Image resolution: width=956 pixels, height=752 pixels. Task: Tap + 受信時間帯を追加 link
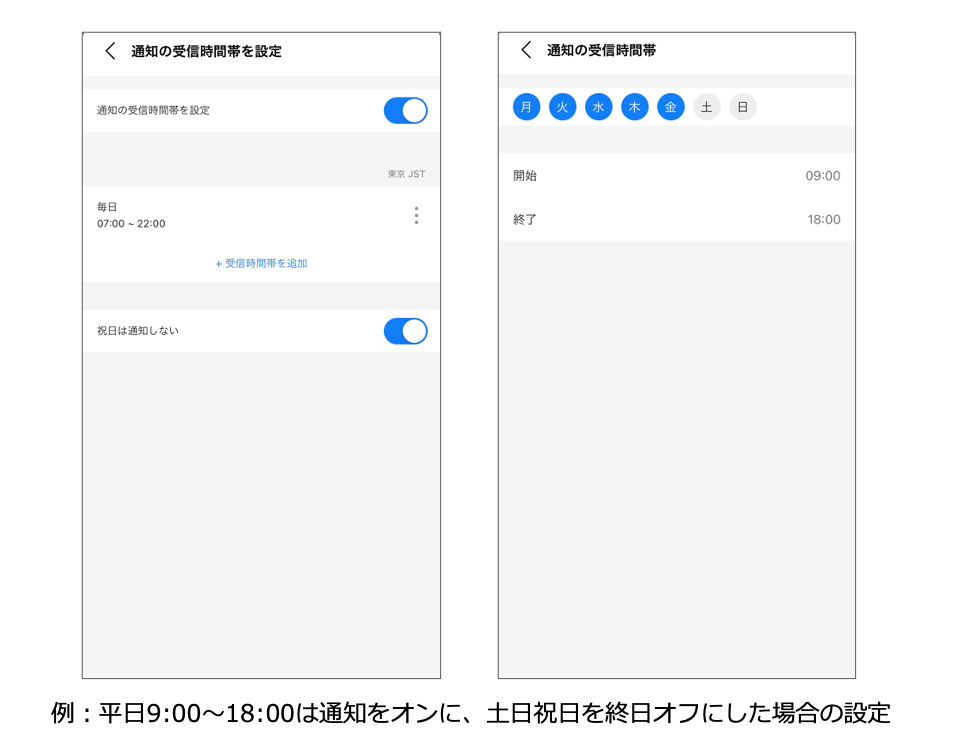pyautogui.click(x=261, y=263)
